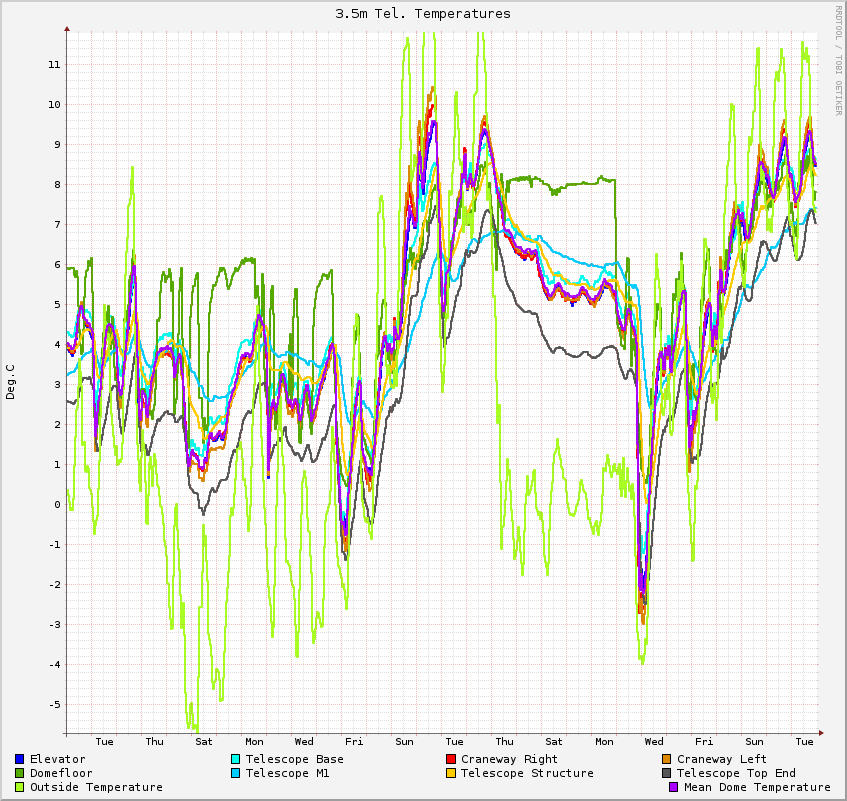Click the blue Elevator legend swatch
Viewport: 847px width, 801px height.
[20, 759]
